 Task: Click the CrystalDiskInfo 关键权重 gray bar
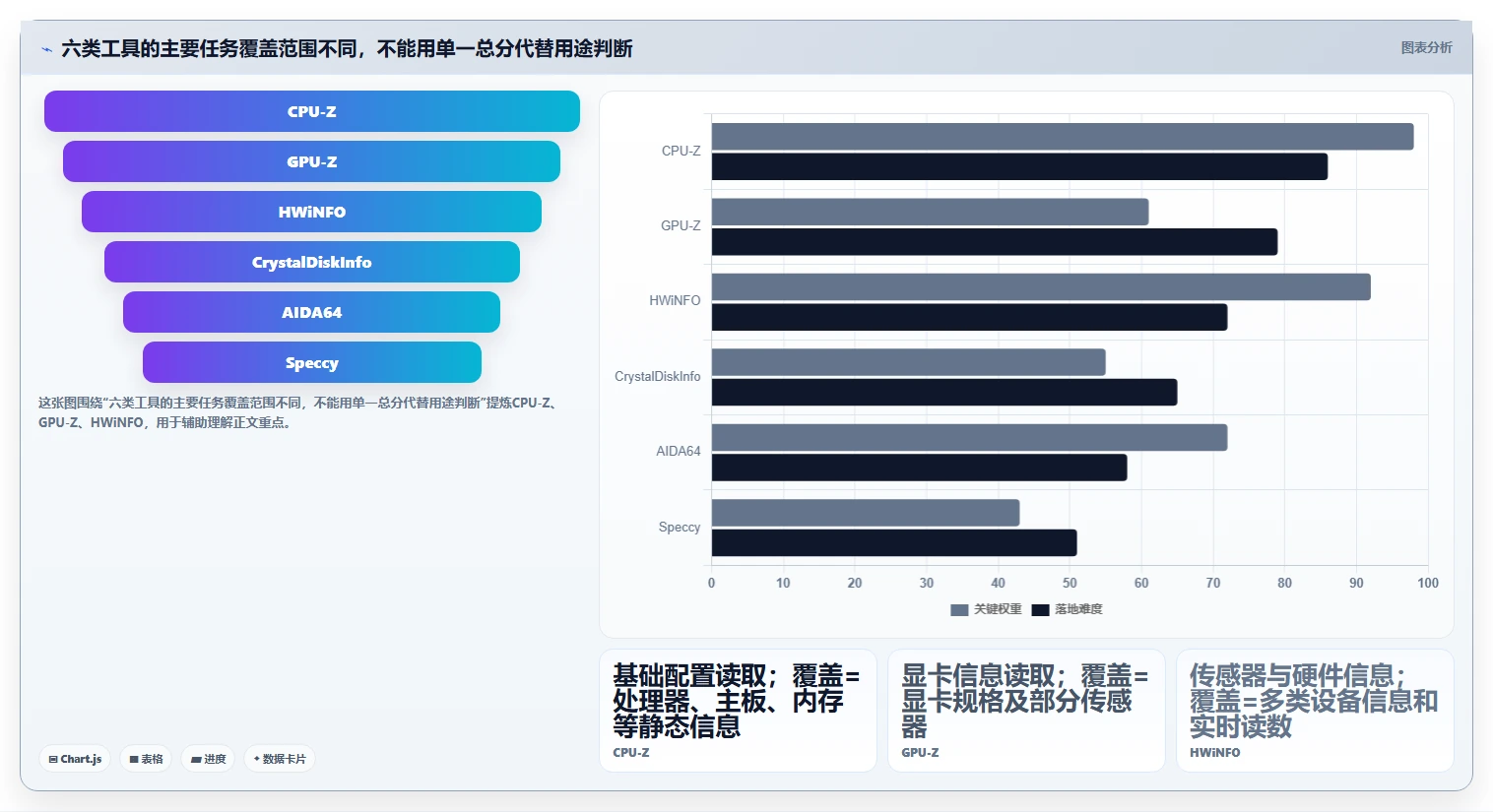coord(908,362)
